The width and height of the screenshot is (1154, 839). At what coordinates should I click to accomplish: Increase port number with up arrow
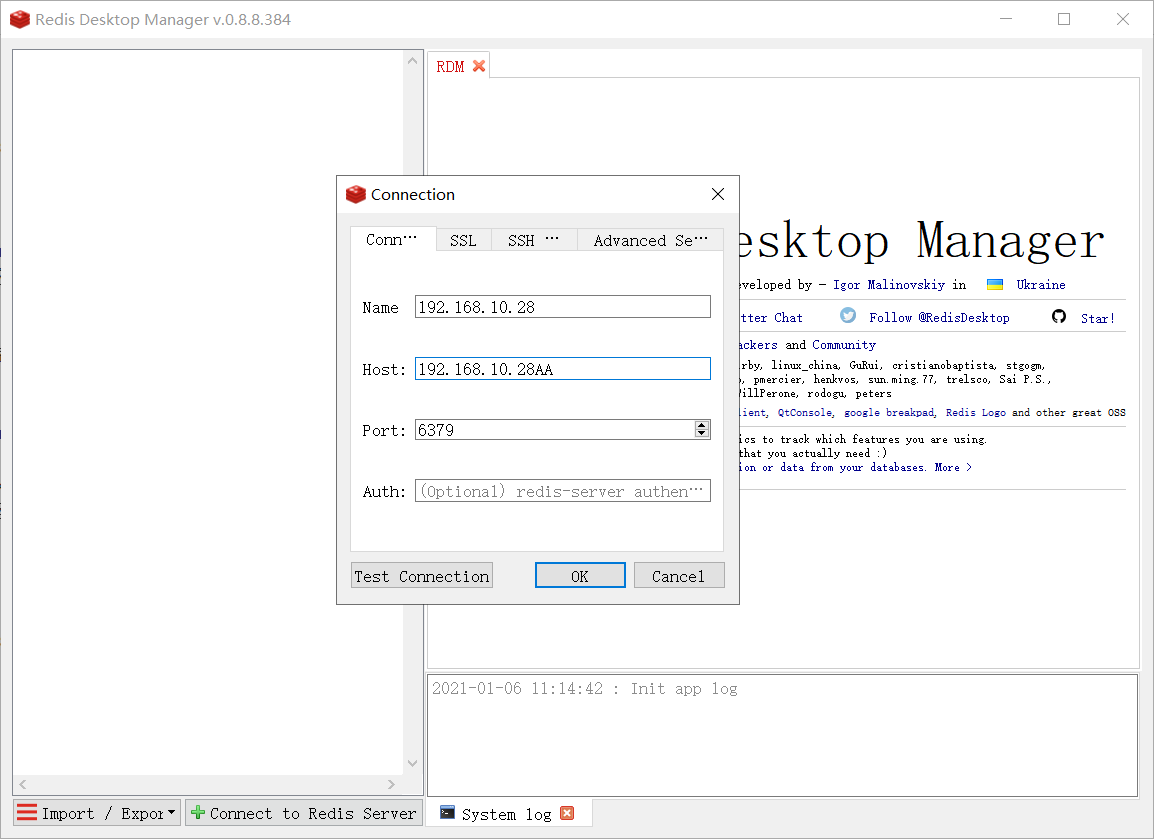[702, 425]
